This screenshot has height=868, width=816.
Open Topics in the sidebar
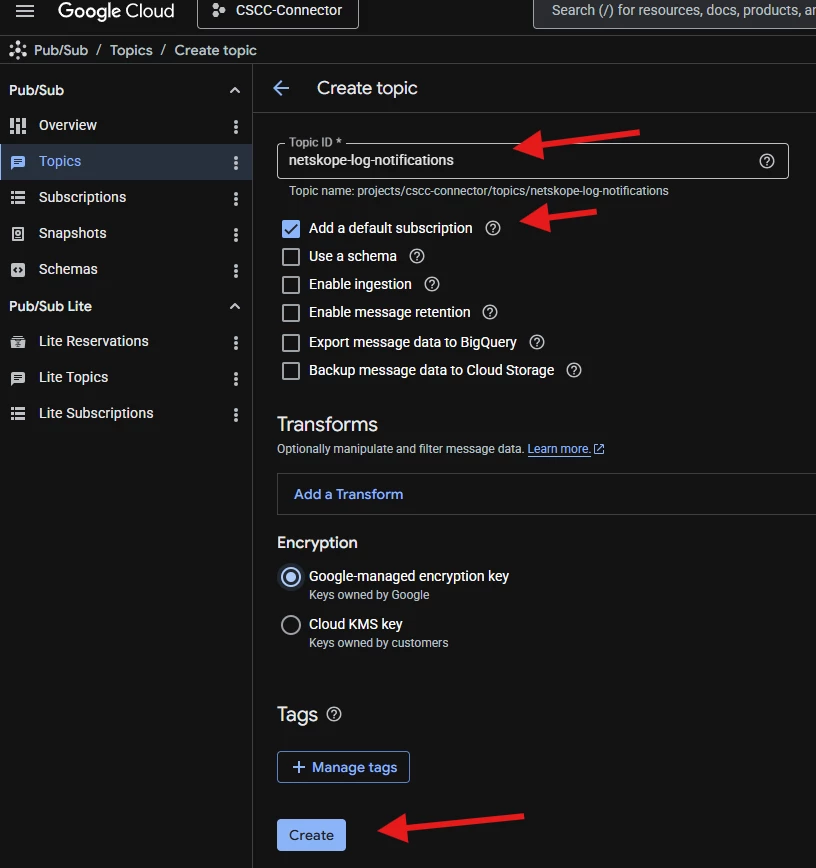point(60,162)
